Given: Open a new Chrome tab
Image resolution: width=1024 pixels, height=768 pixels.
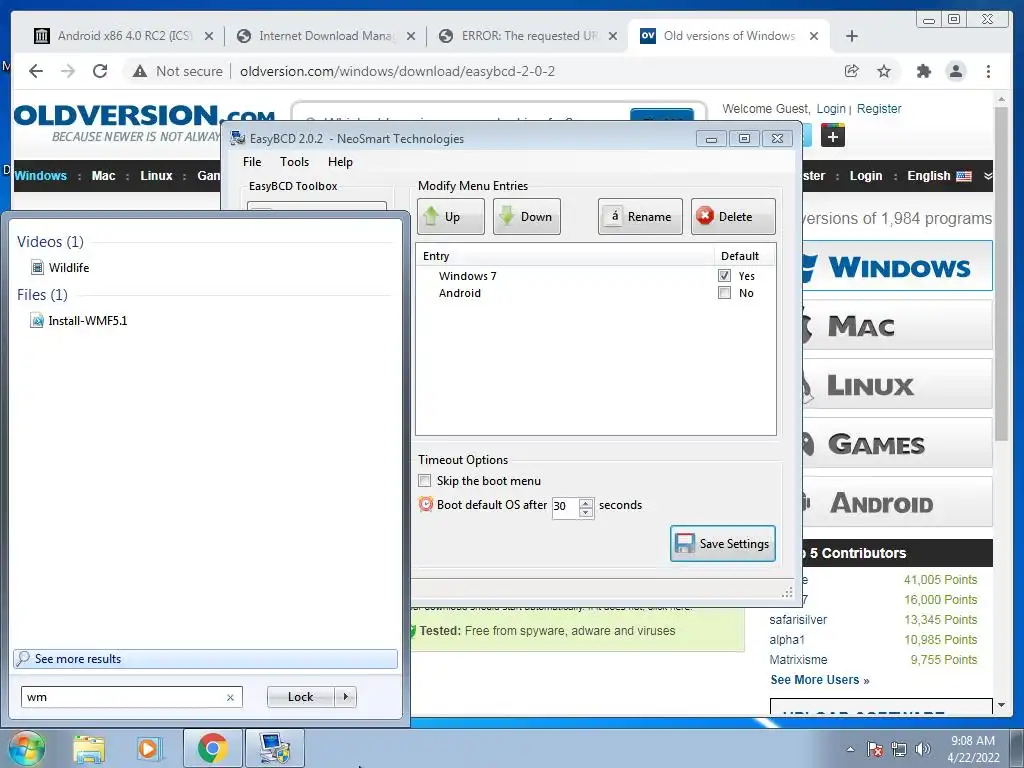Looking at the screenshot, I should (852, 36).
